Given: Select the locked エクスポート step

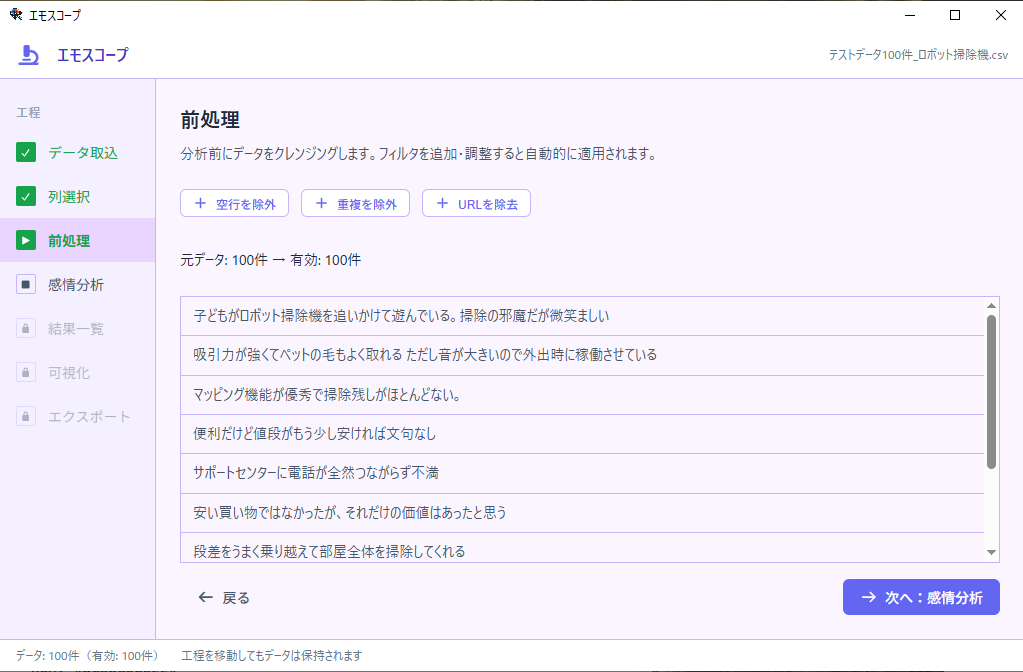Looking at the screenshot, I should [78, 416].
